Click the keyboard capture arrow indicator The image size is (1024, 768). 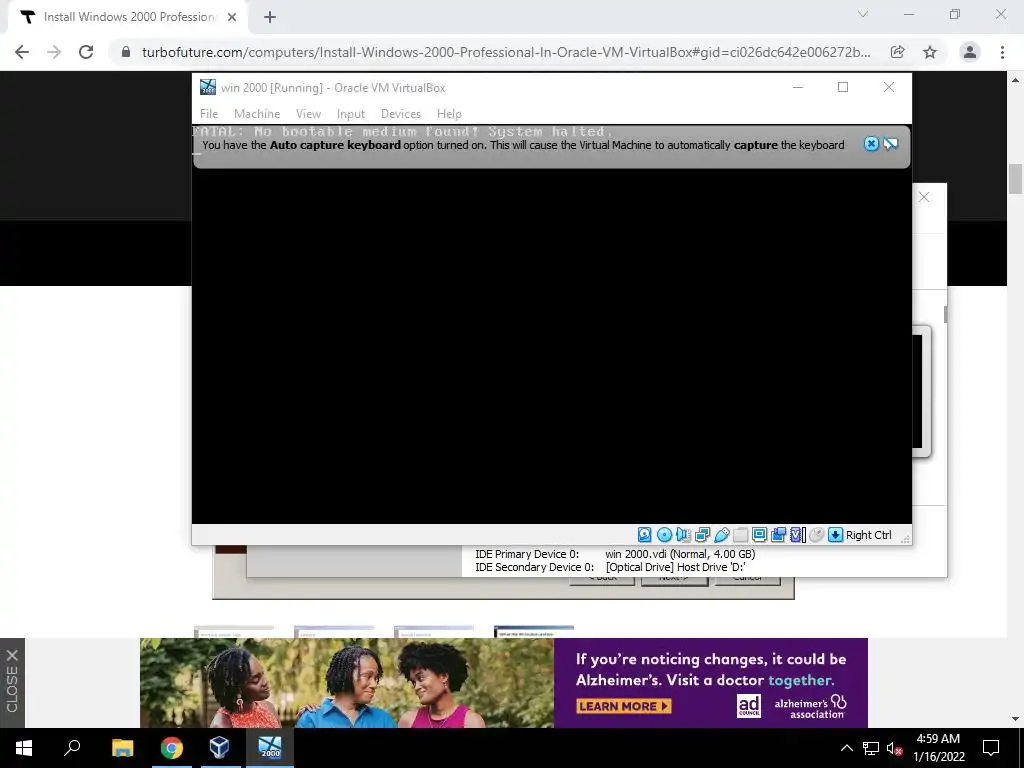pos(835,535)
